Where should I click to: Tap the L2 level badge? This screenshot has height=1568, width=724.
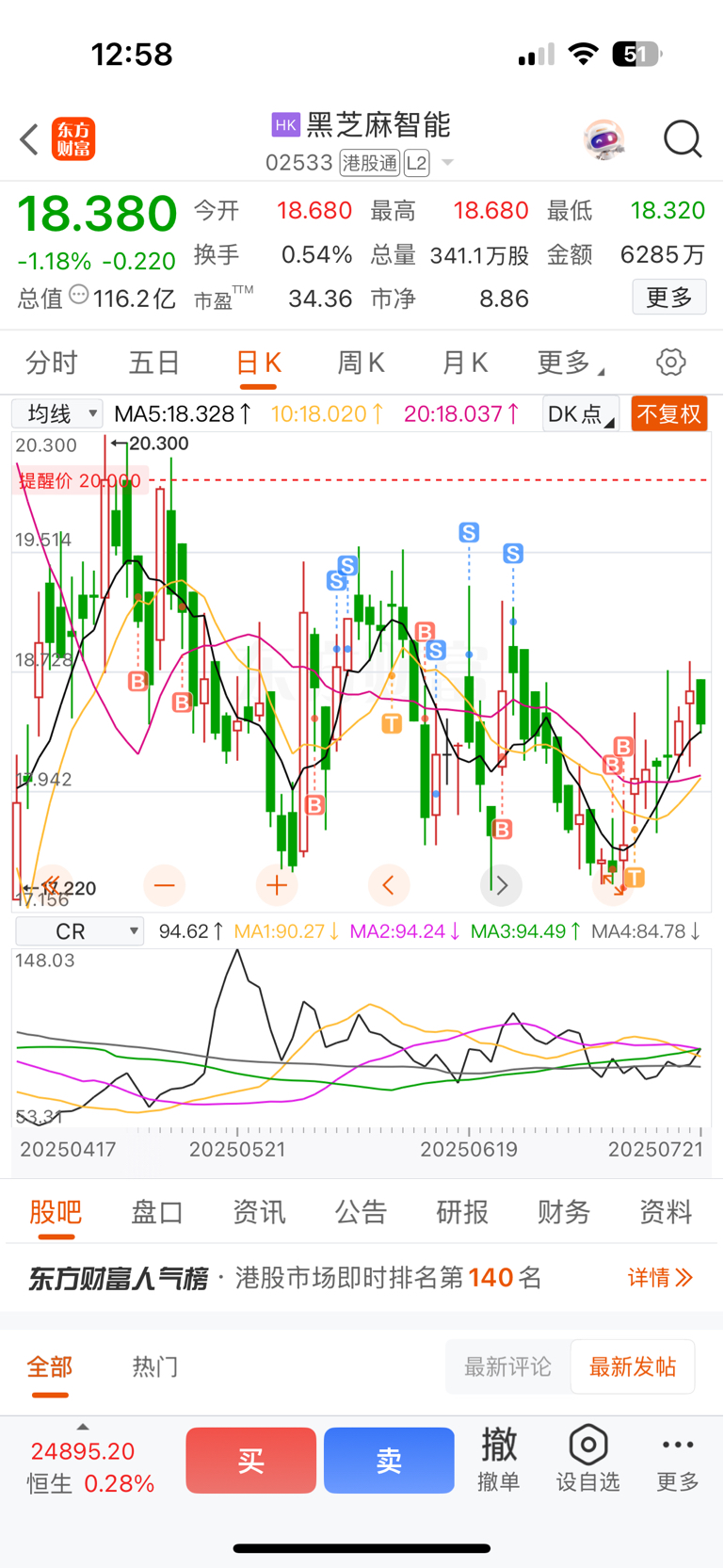pyautogui.click(x=417, y=163)
